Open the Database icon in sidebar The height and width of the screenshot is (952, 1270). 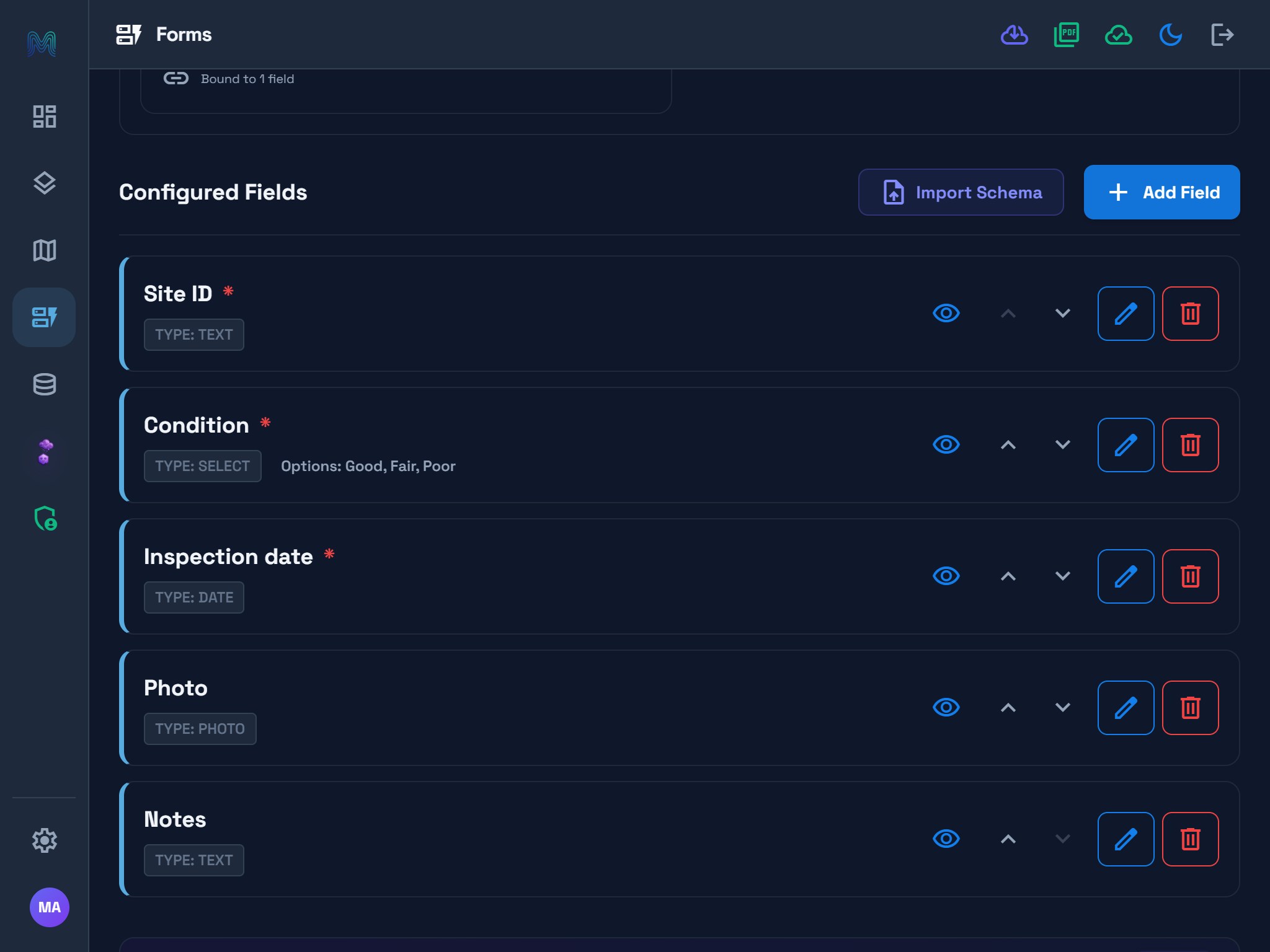44,384
